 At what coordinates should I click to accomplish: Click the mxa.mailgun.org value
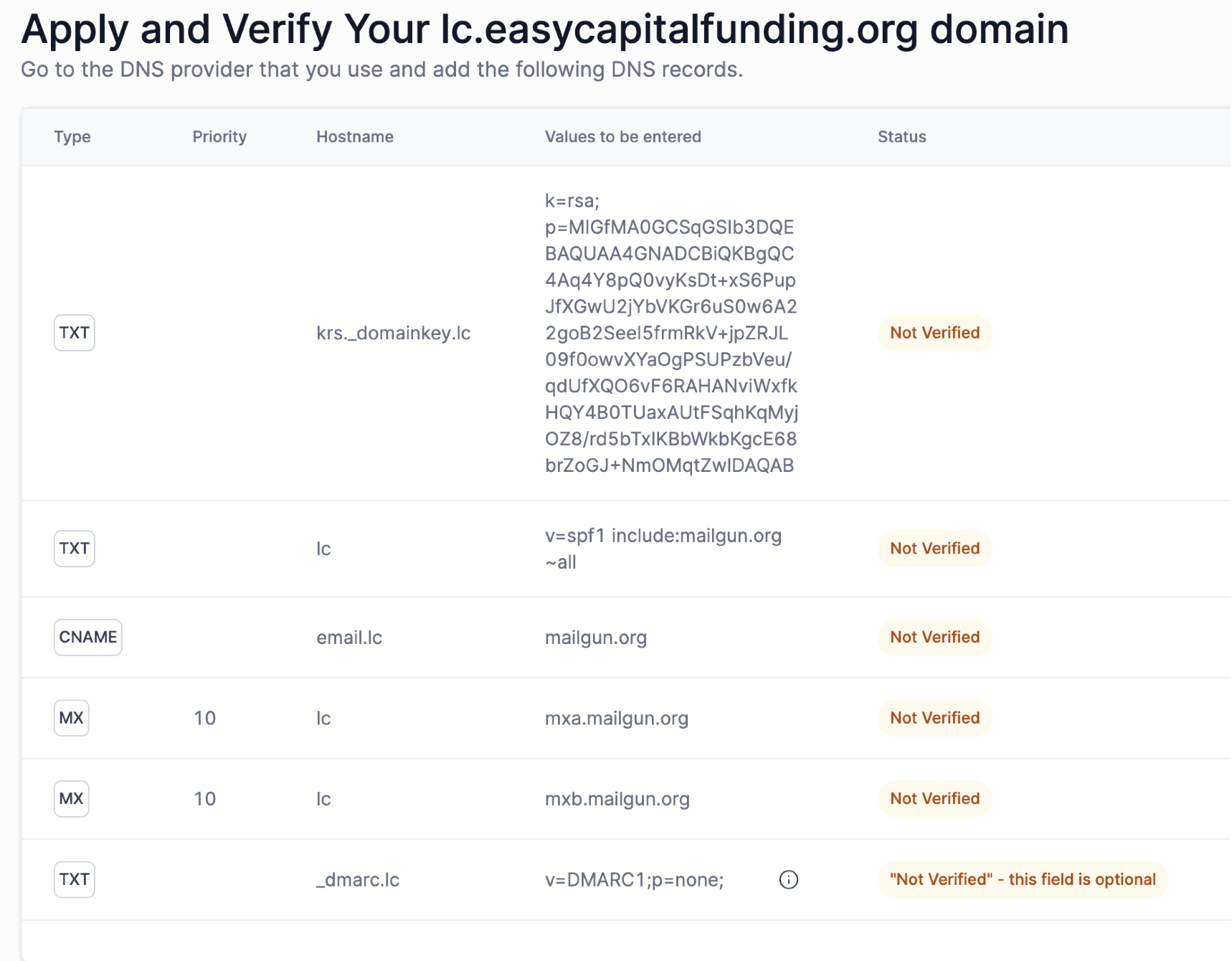[x=616, y=718]
